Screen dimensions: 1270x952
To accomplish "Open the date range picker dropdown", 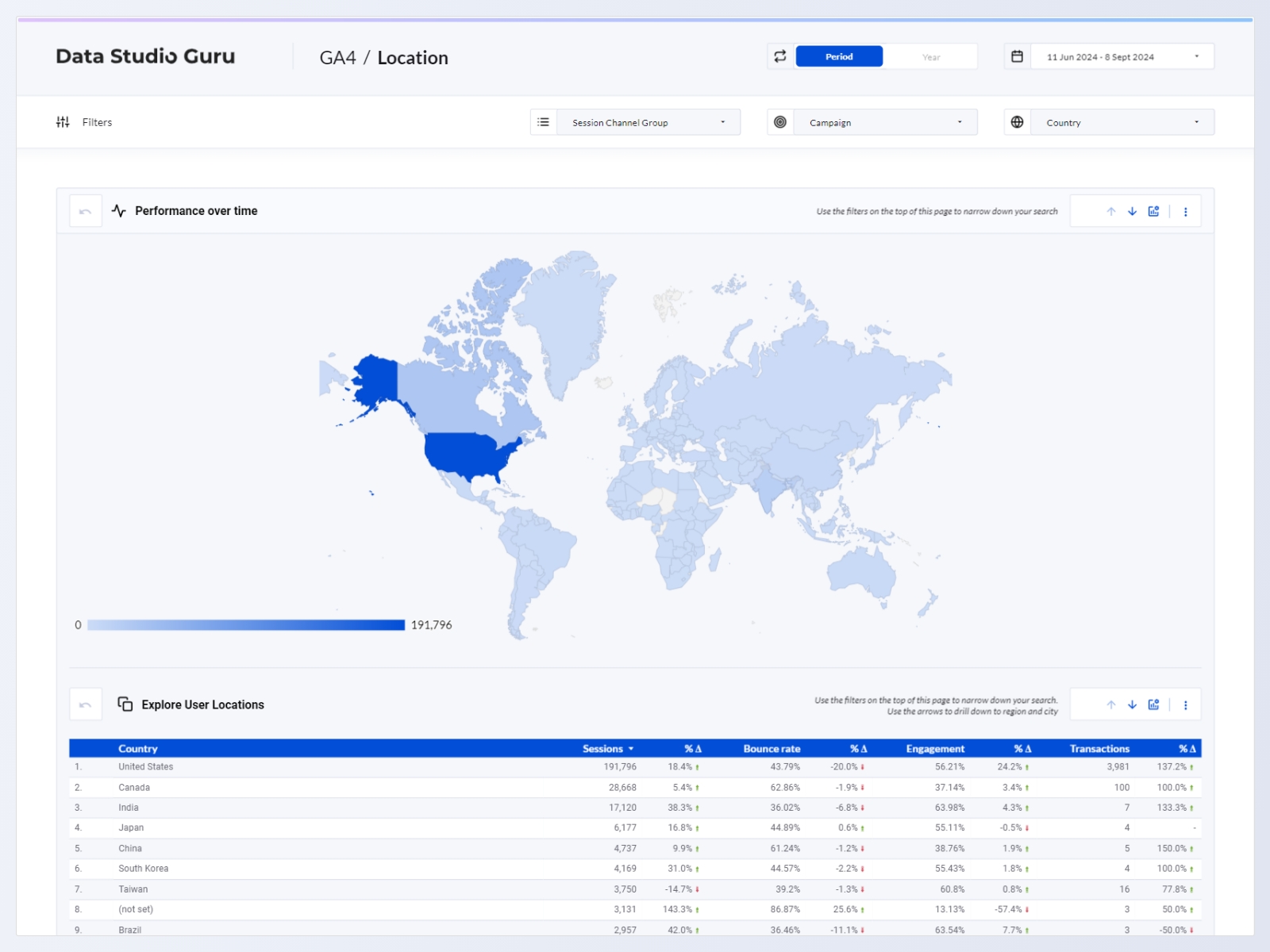I will click(1121, 57).
